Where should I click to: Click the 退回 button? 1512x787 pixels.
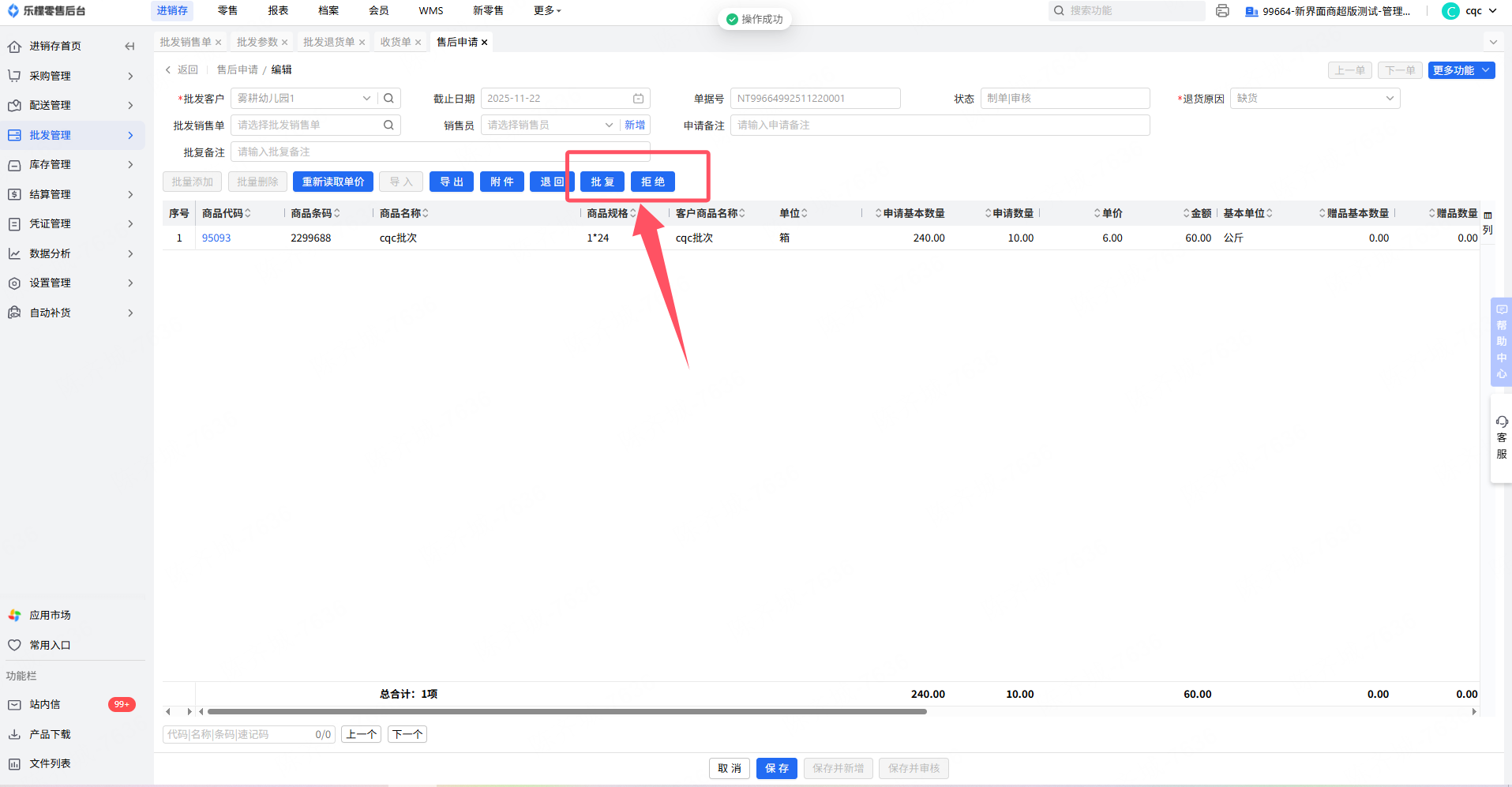552,182
